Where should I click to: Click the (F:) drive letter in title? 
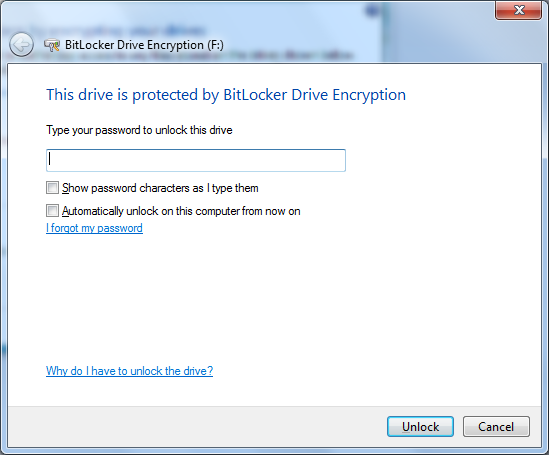(x=215, y=45)
